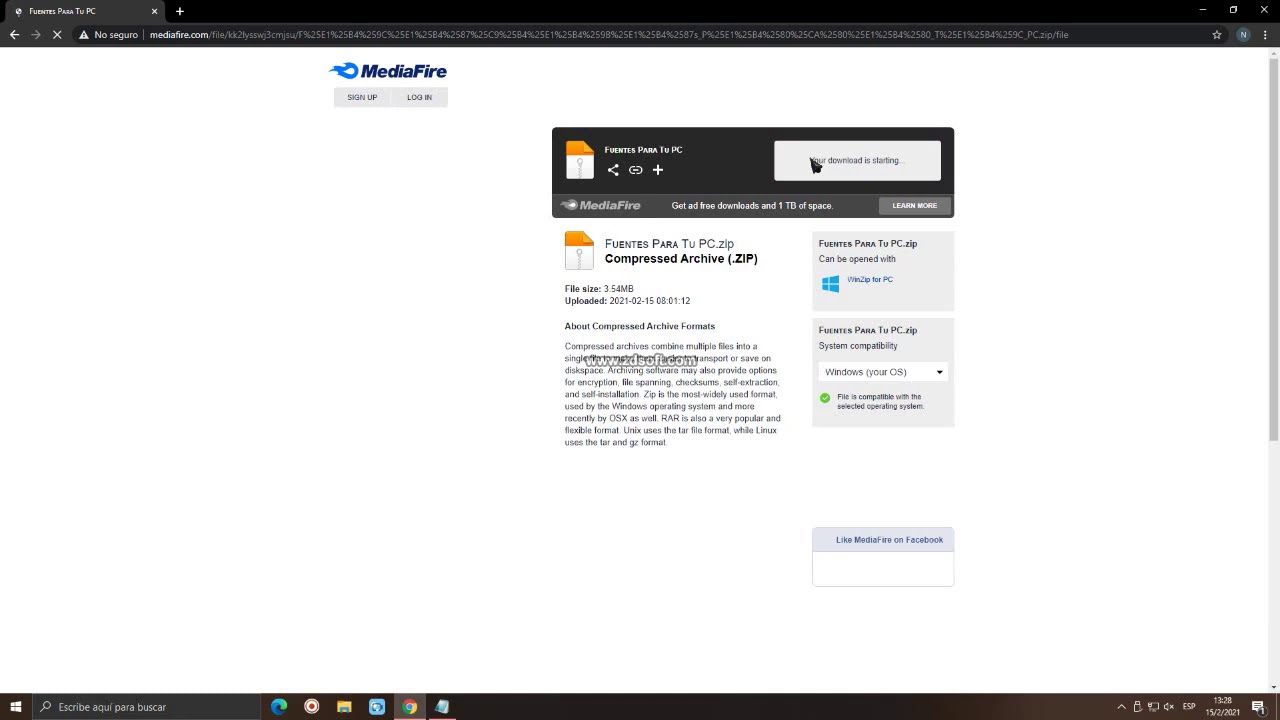1280x720 pixels.
Task: Click the taskbar clock showing 13:28
Action: click(x=1222, y=707)
